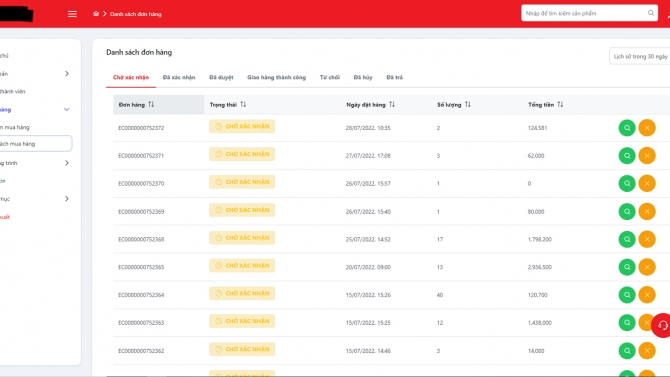View details of order EC0000000752363

click(627, 322)
